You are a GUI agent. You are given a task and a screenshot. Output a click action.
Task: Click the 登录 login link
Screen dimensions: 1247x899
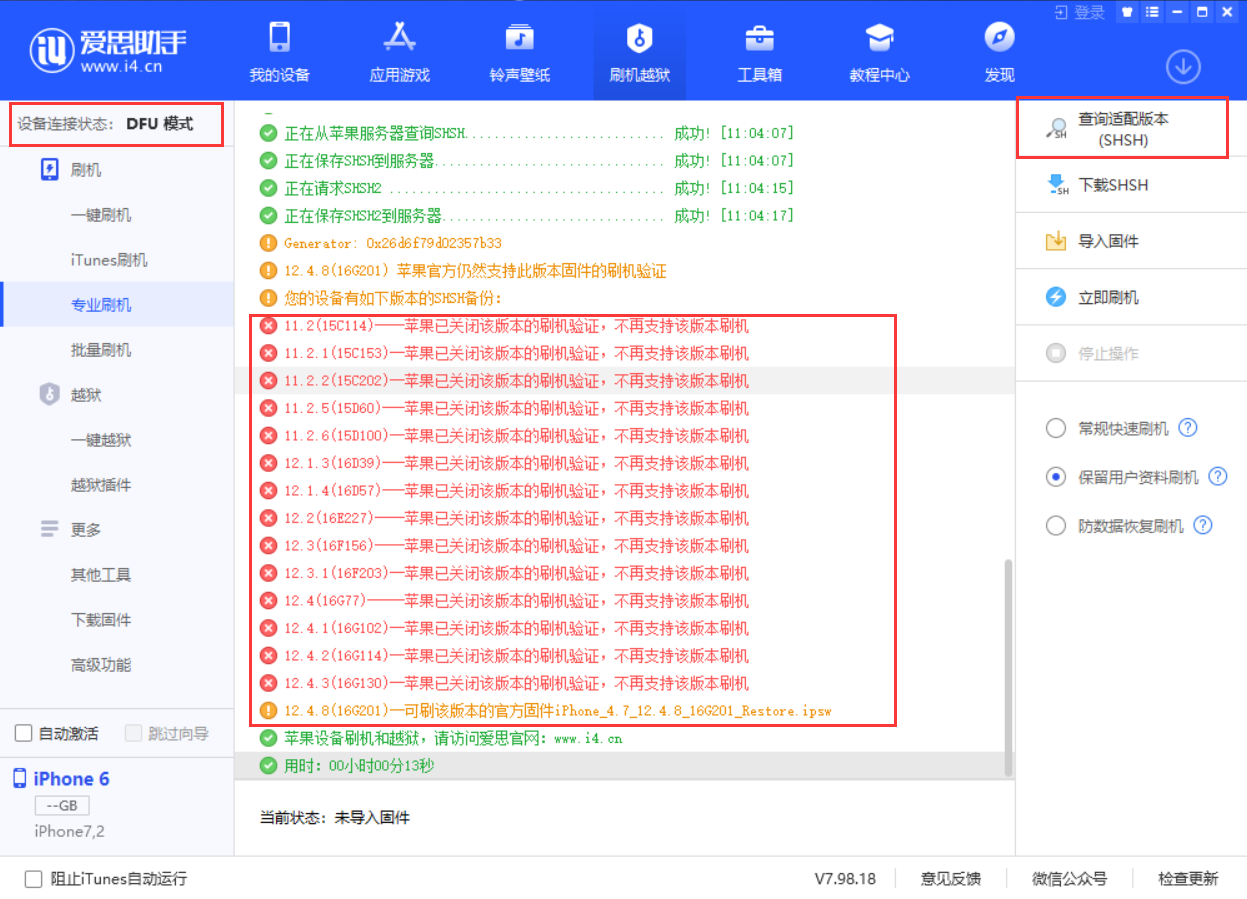pyautogui.click(x=1080, y=12)
